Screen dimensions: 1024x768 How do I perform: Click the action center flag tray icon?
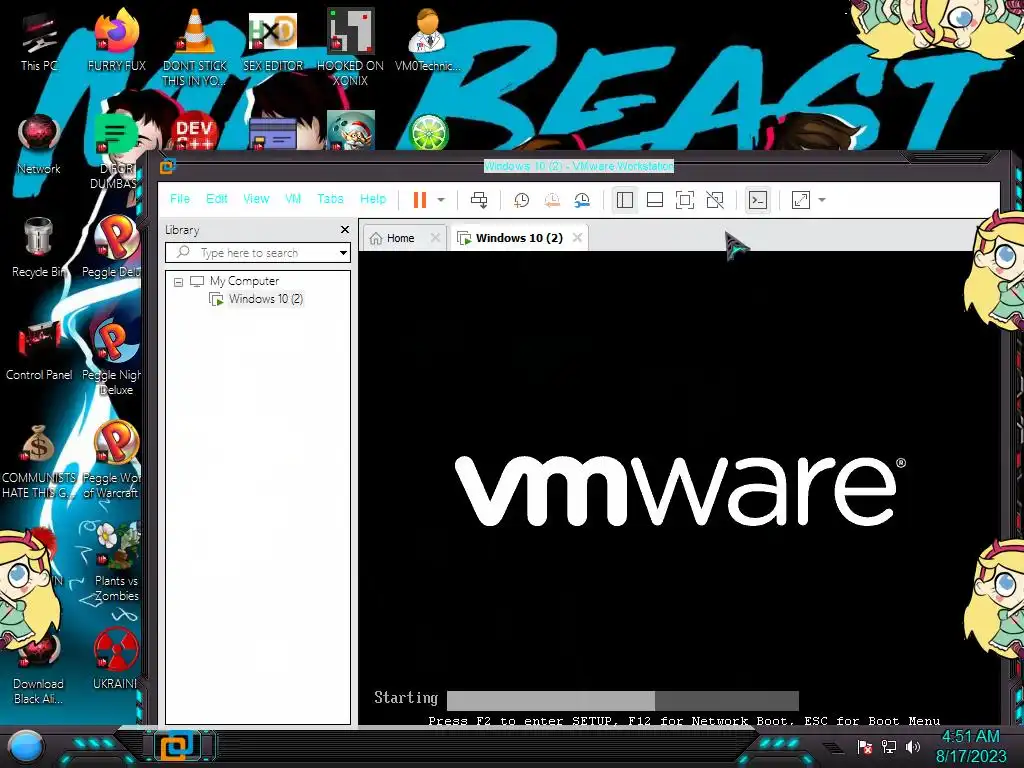pos(865,746)
